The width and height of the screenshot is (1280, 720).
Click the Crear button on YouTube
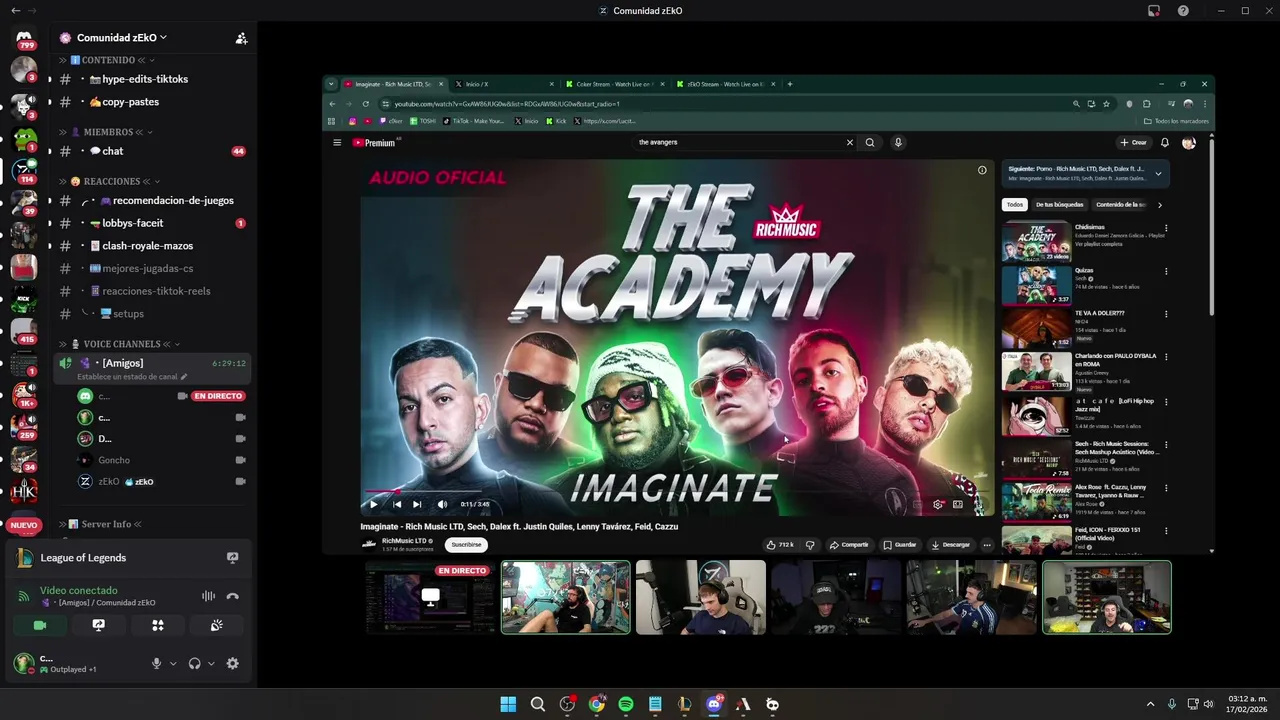1133,143
